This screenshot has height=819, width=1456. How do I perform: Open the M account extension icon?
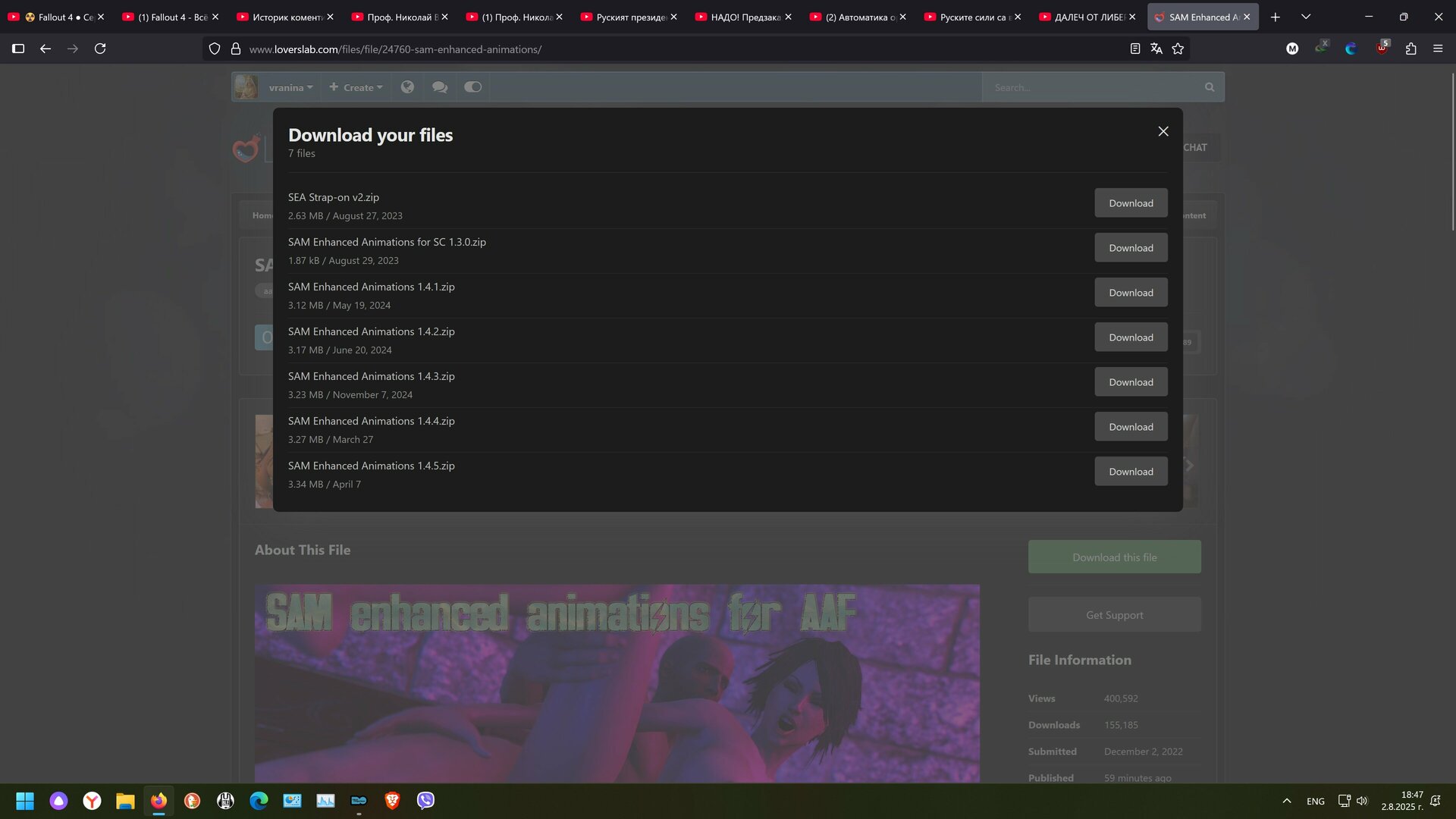click(1292, 49)
